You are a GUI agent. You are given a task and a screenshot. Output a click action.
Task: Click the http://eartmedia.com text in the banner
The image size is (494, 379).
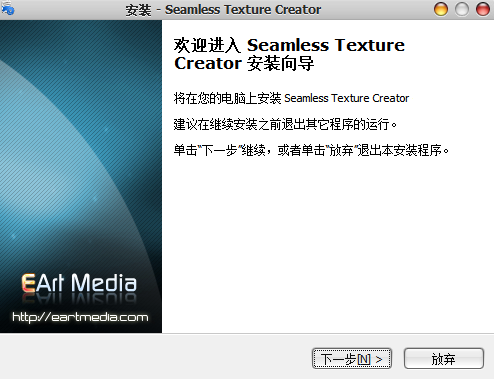(80, 317)
